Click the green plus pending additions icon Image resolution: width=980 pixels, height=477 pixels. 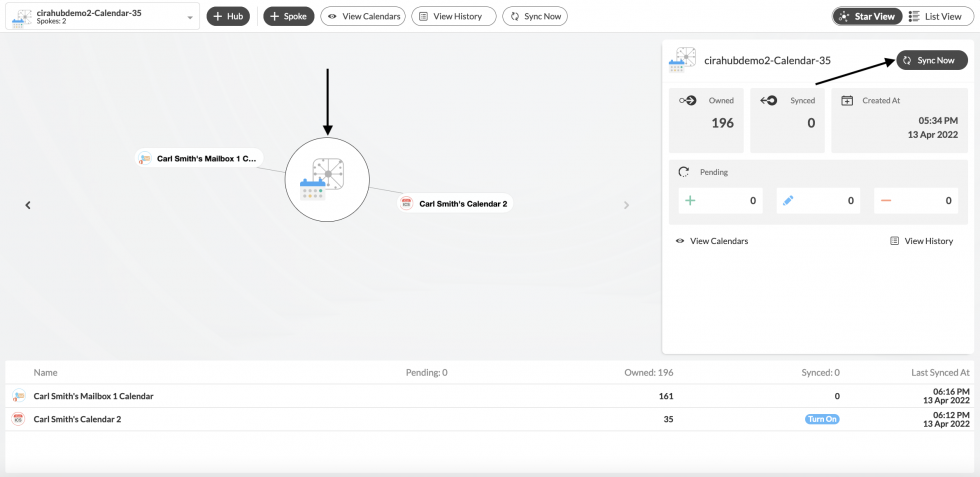click(x=690, y=201)
